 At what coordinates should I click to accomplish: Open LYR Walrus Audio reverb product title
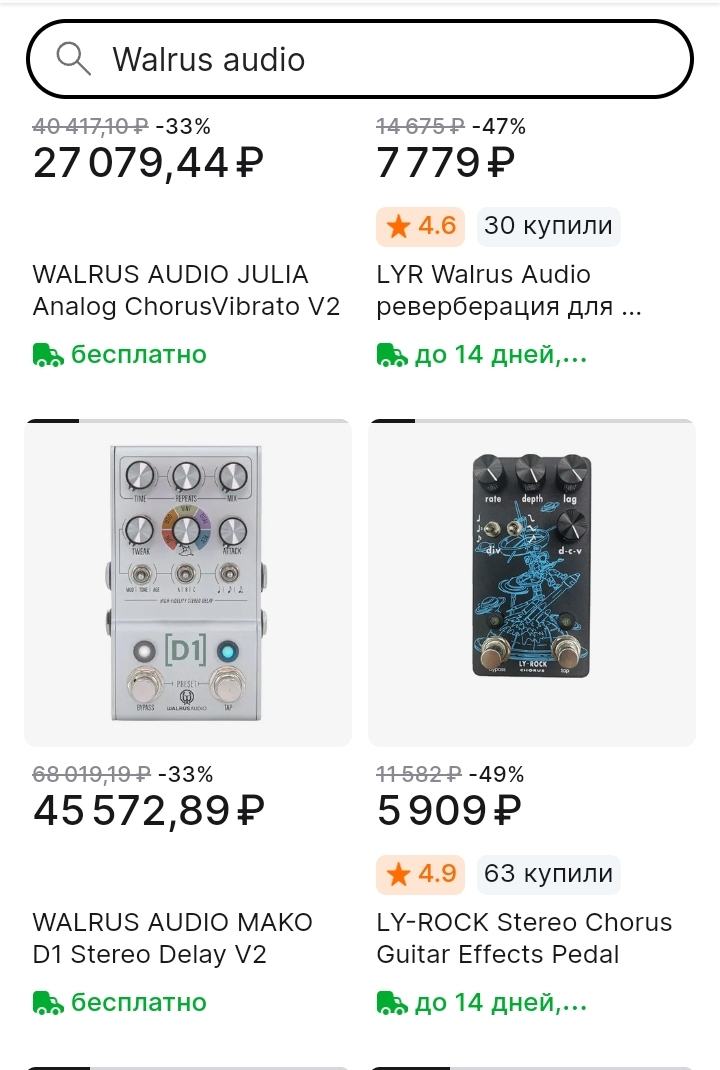coord(509,290)
